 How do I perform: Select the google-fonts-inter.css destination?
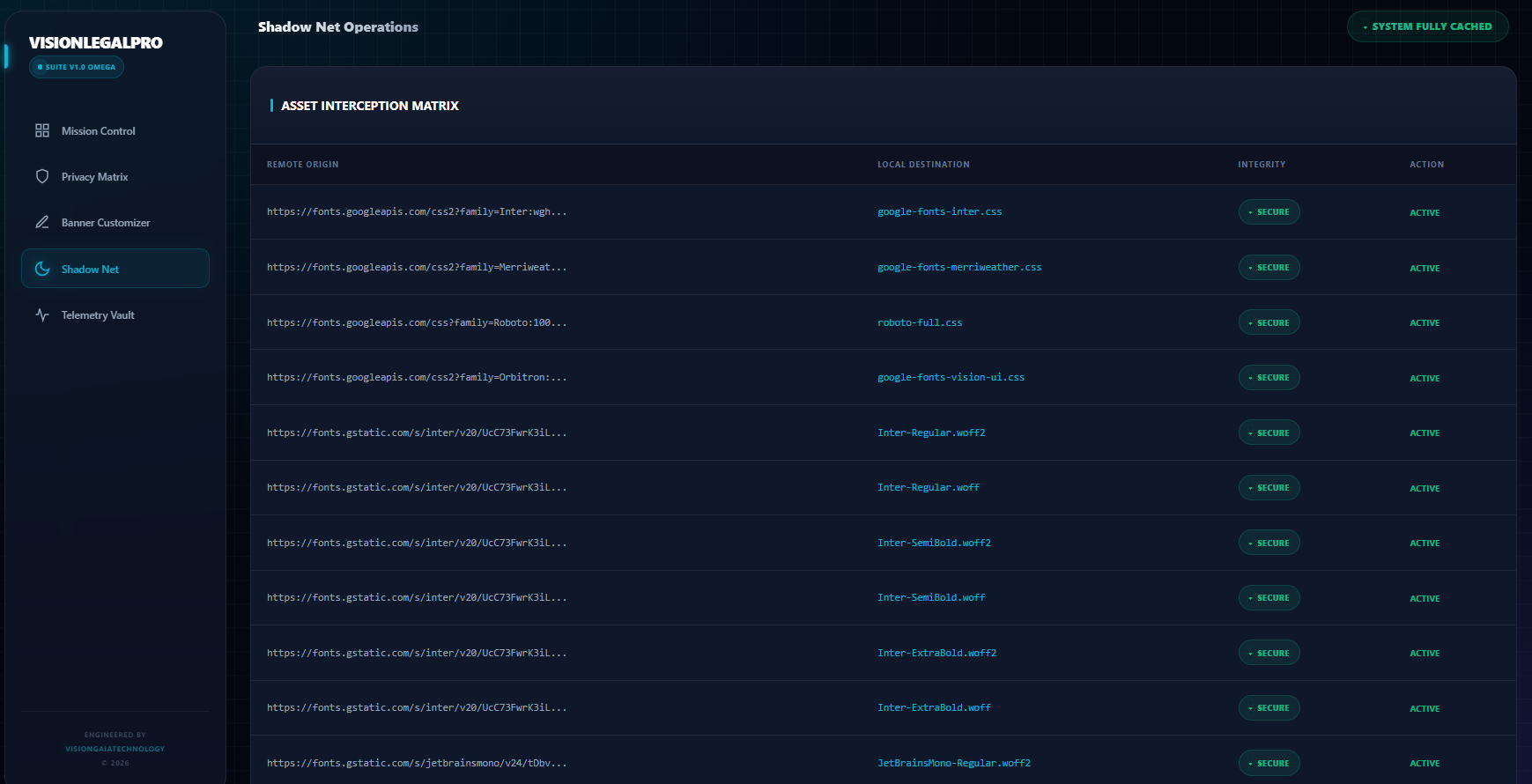coord(939,211)
